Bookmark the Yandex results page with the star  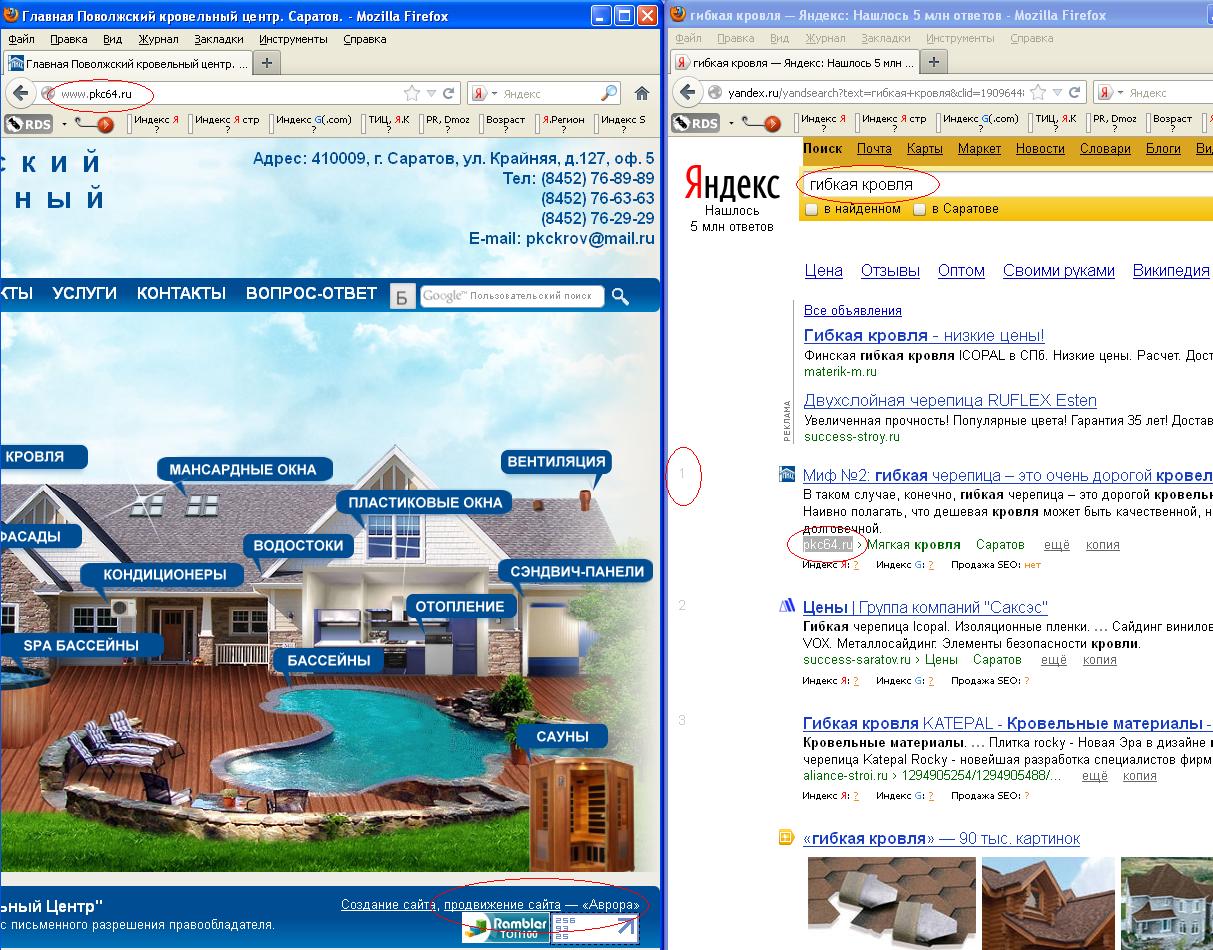(1038, 93)
